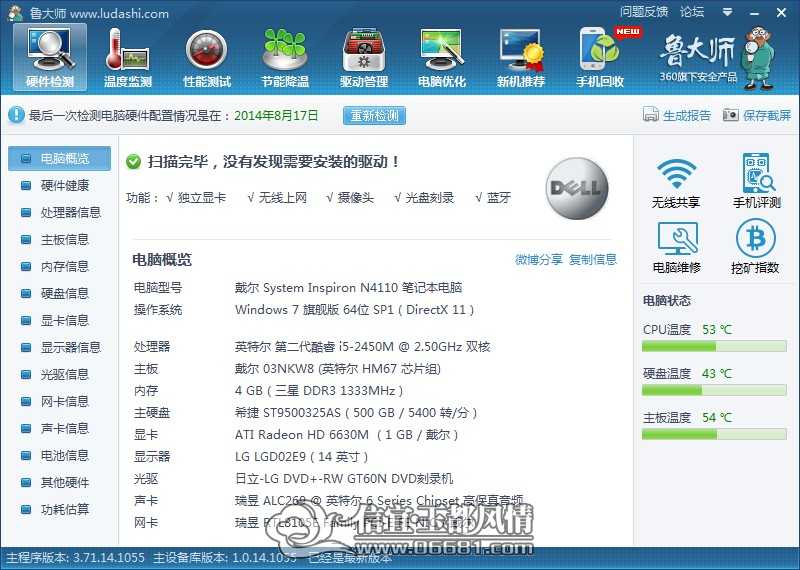Image resolution: width=800 pixels, height=570 pixels.
Task: Click the 主硬盘 ST9500325AS text
Action: [356, 413]
